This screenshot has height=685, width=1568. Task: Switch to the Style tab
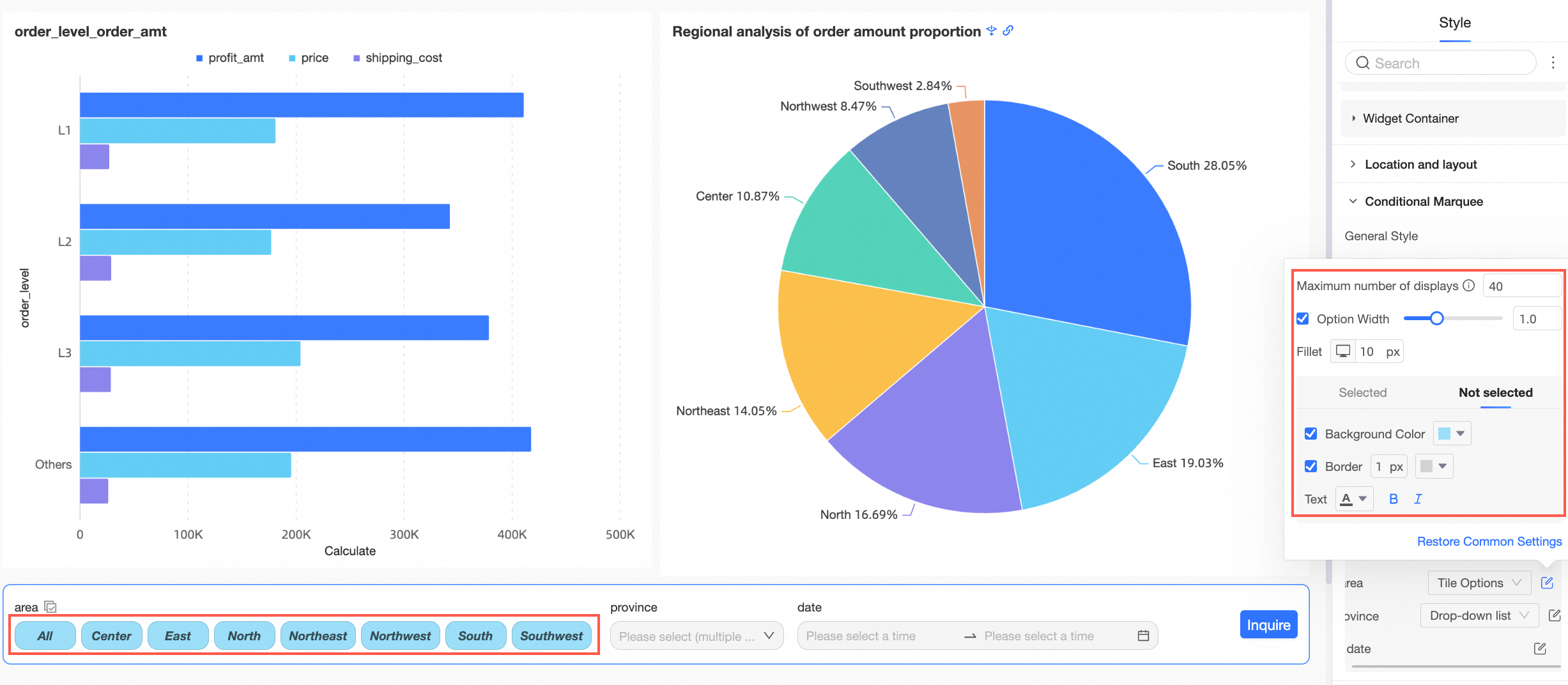pos(1455,23)
